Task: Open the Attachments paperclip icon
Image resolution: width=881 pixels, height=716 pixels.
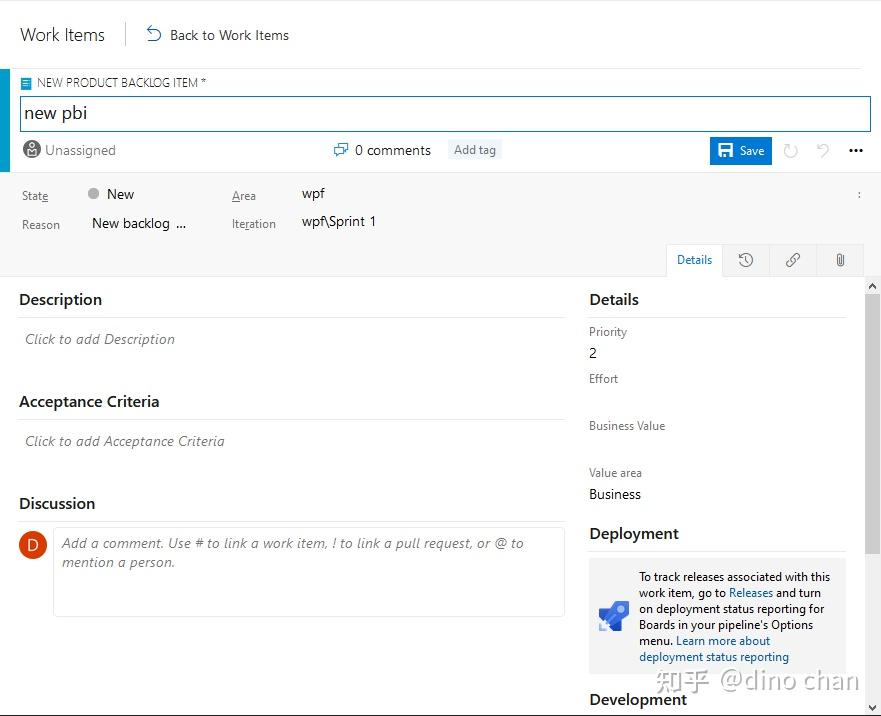Action: tap(839, 260)
